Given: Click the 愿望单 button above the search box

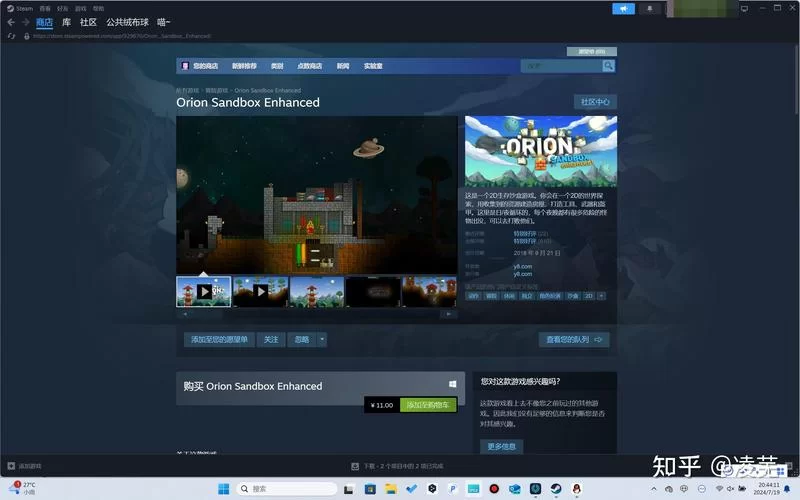Looking at the screenshot, I should tap(592, 52).
